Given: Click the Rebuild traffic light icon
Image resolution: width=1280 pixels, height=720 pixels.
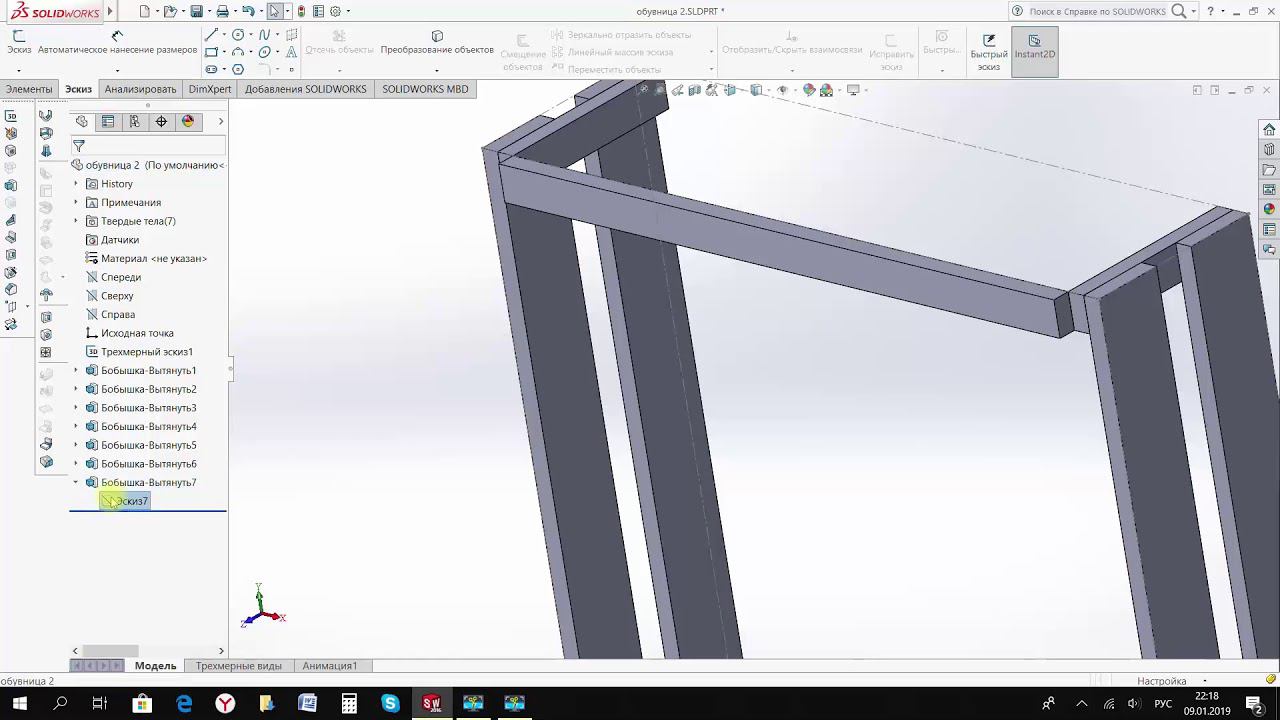Looking at the screenshot, I should click(301, 11).
